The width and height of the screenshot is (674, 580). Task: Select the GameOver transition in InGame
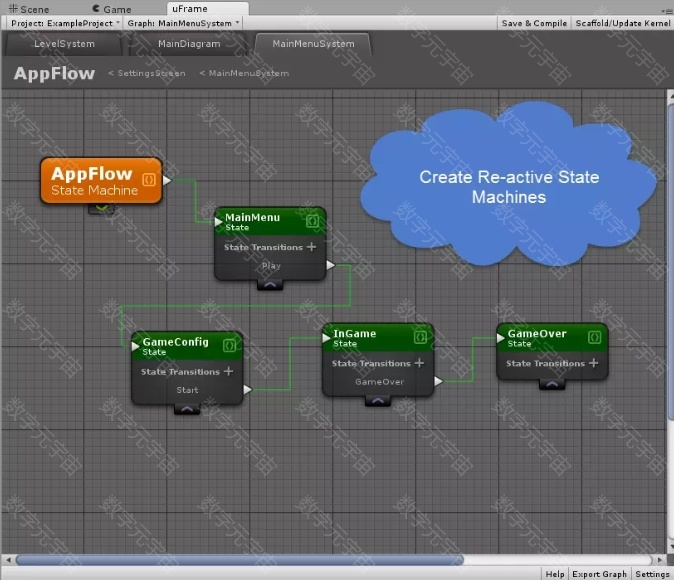click(379, 382)
